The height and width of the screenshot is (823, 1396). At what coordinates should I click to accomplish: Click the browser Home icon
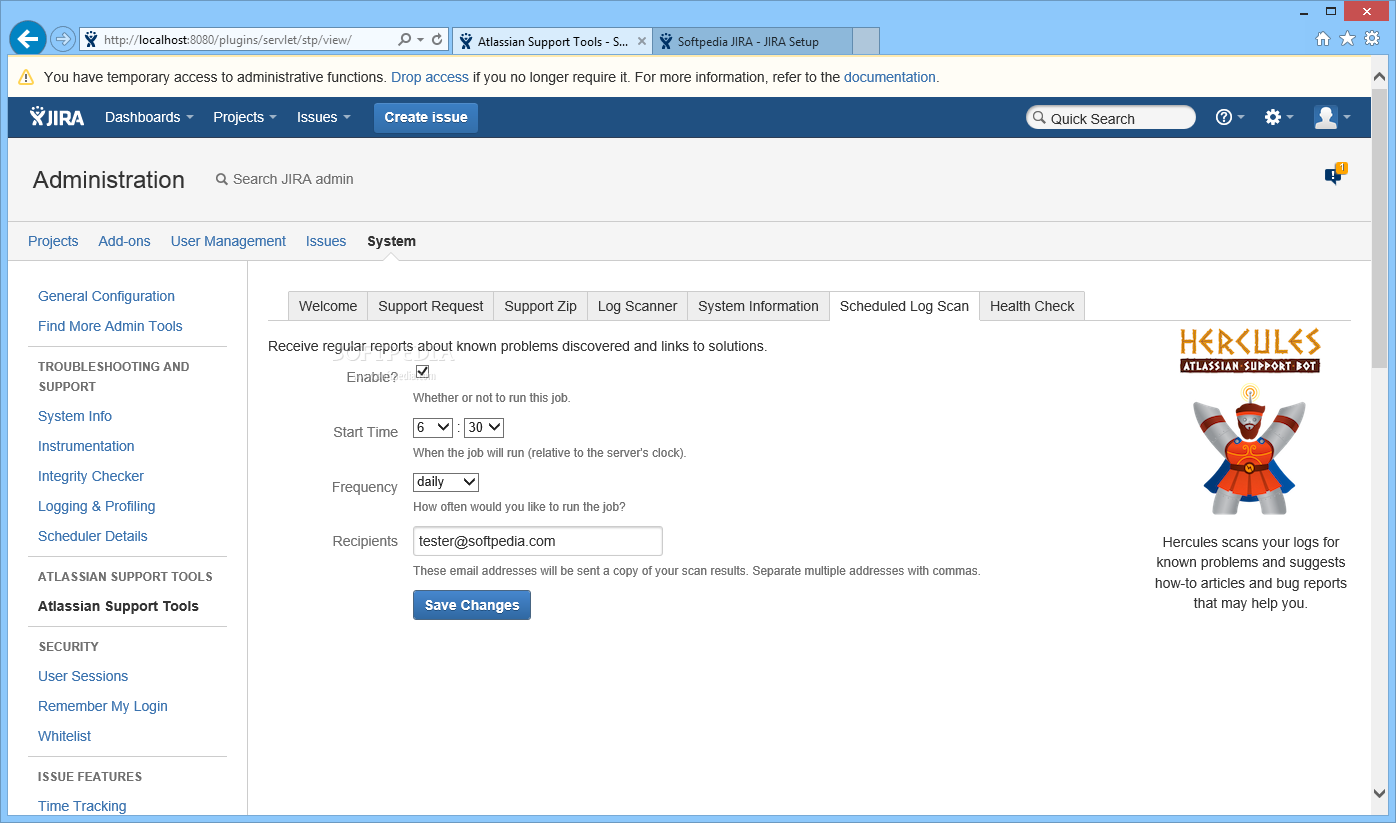pyautogui.click(x=1323, y=39)
